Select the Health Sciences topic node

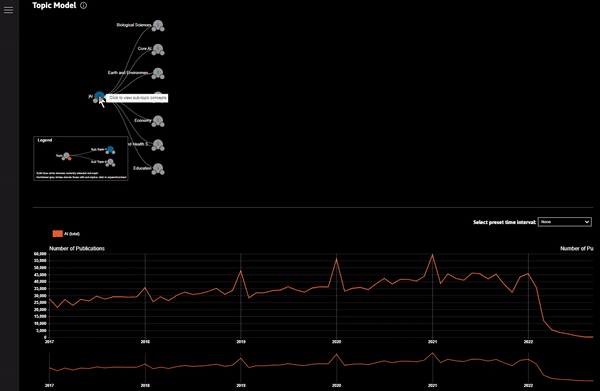(158, 145)
